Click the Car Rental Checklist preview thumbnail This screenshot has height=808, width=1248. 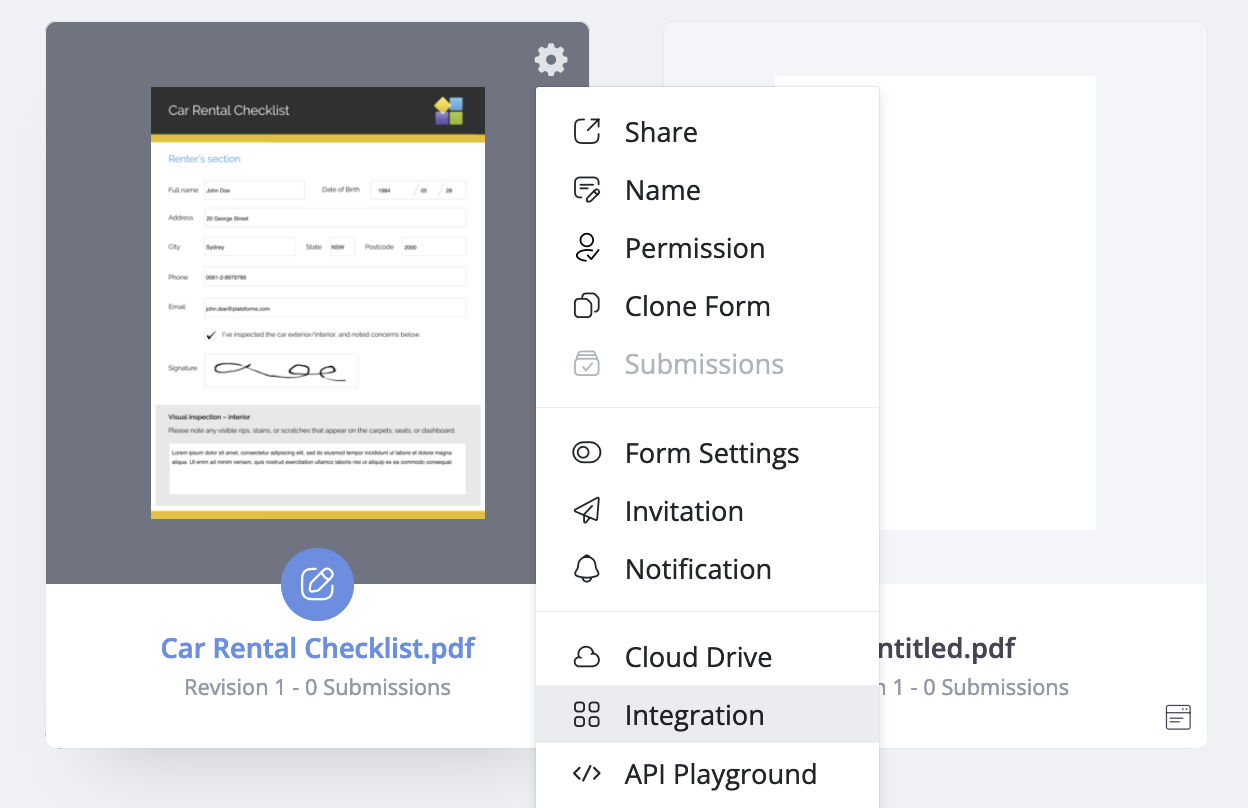317,302
